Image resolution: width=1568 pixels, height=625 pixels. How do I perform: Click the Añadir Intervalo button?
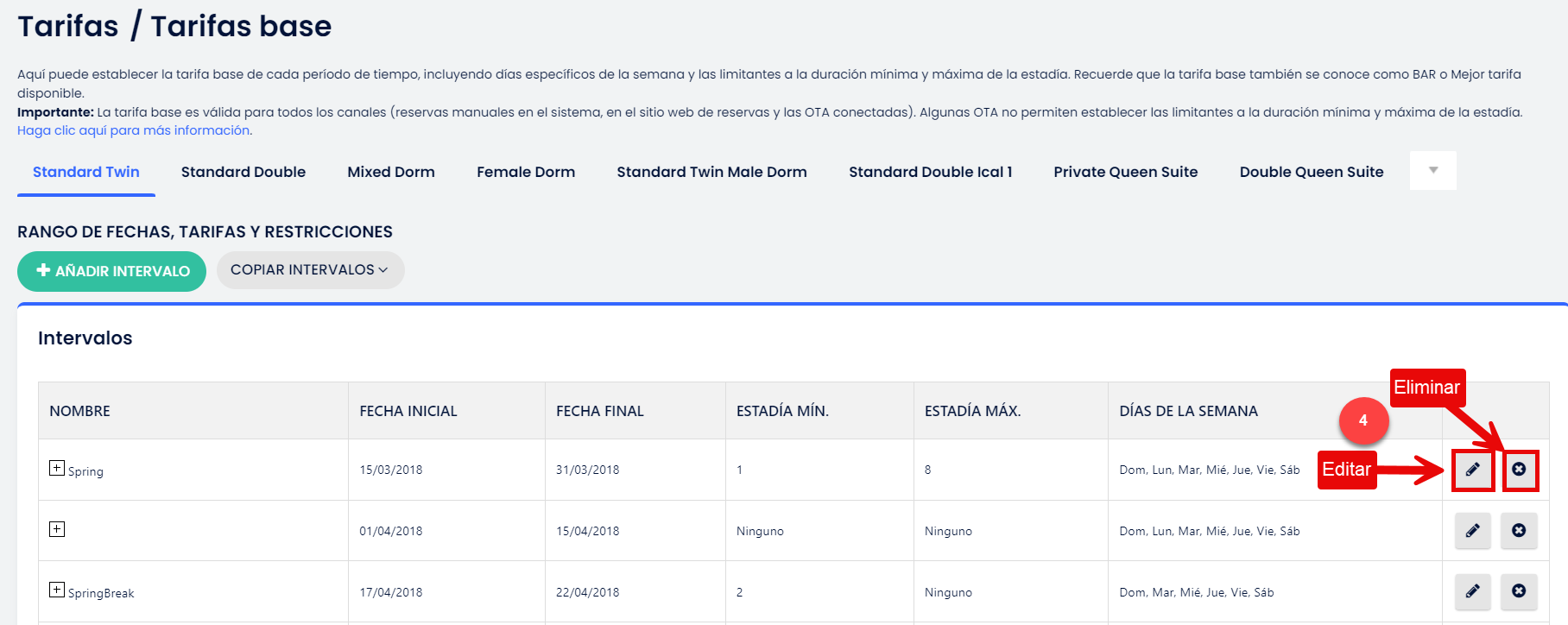pos(111,271)
